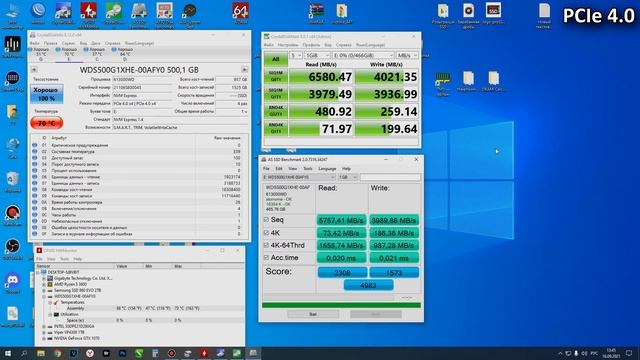Select the 37 °C drive C tab in CrystalDiskInfo
Viewport: 640px width, 360px height.
click(97, 54)
